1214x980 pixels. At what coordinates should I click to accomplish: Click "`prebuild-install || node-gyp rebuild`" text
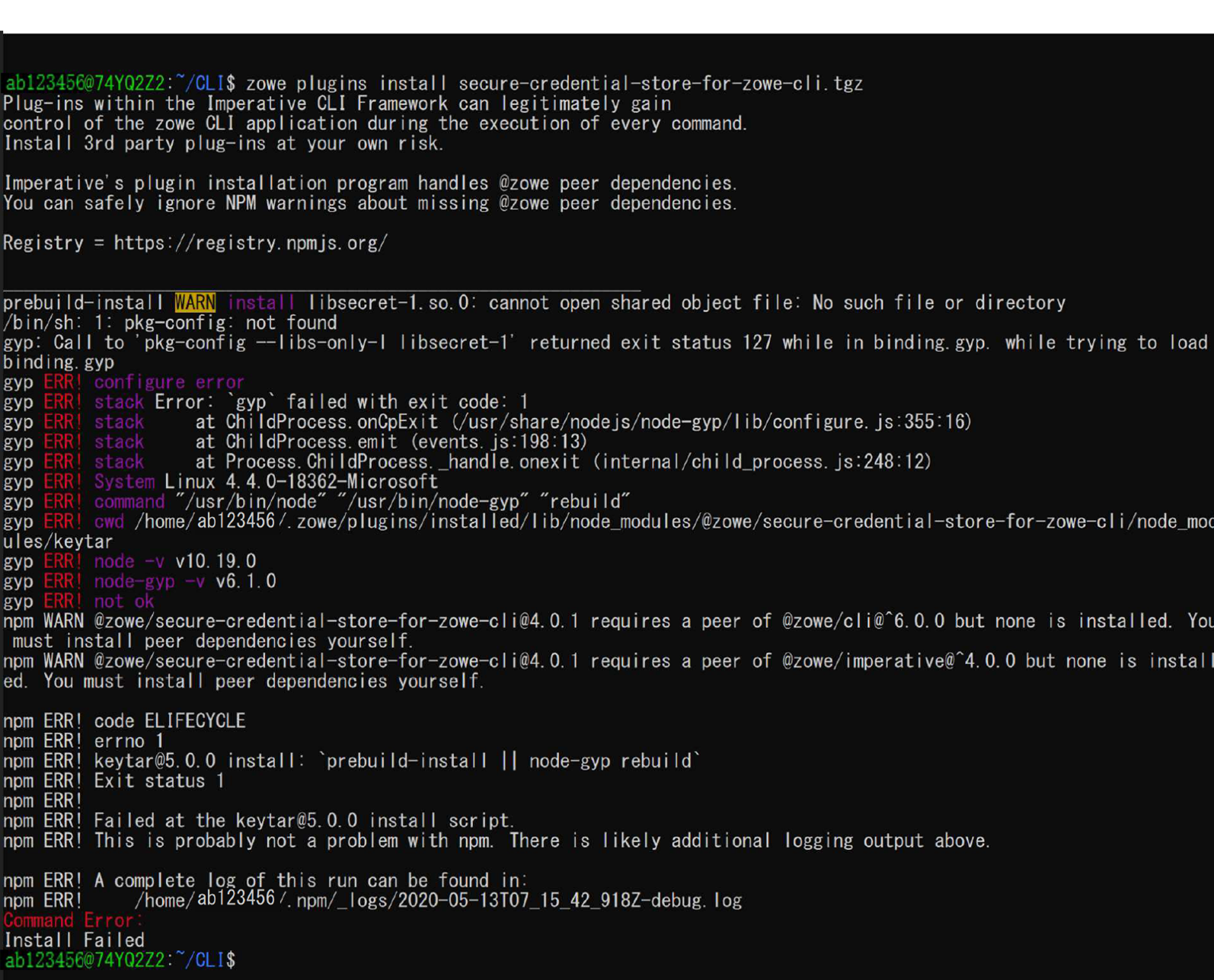(x=509, y=761)
